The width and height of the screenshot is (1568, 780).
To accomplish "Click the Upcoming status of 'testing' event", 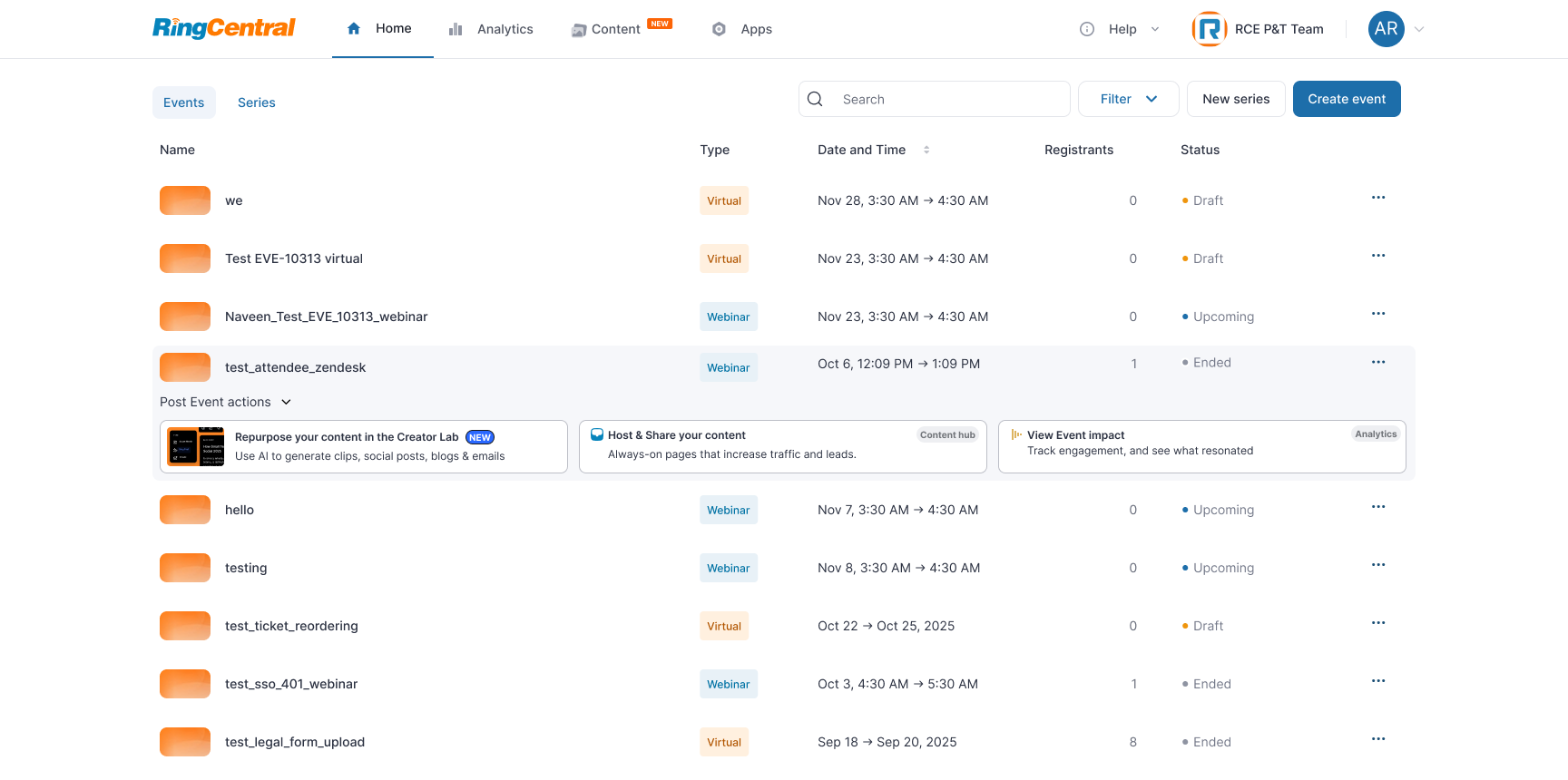I will [x=1219, y=568].
